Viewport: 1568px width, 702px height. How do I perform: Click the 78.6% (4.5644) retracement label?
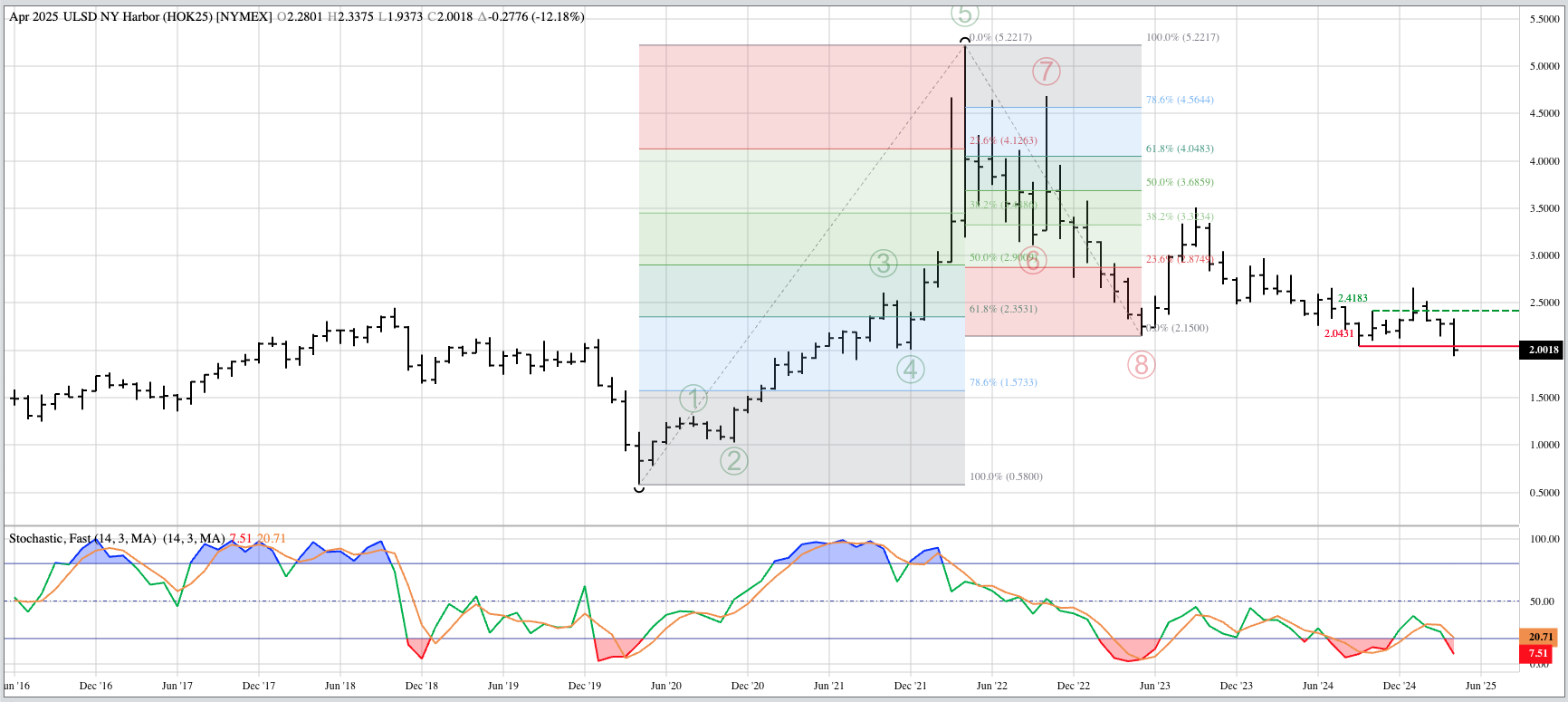tap(1180, 100)
